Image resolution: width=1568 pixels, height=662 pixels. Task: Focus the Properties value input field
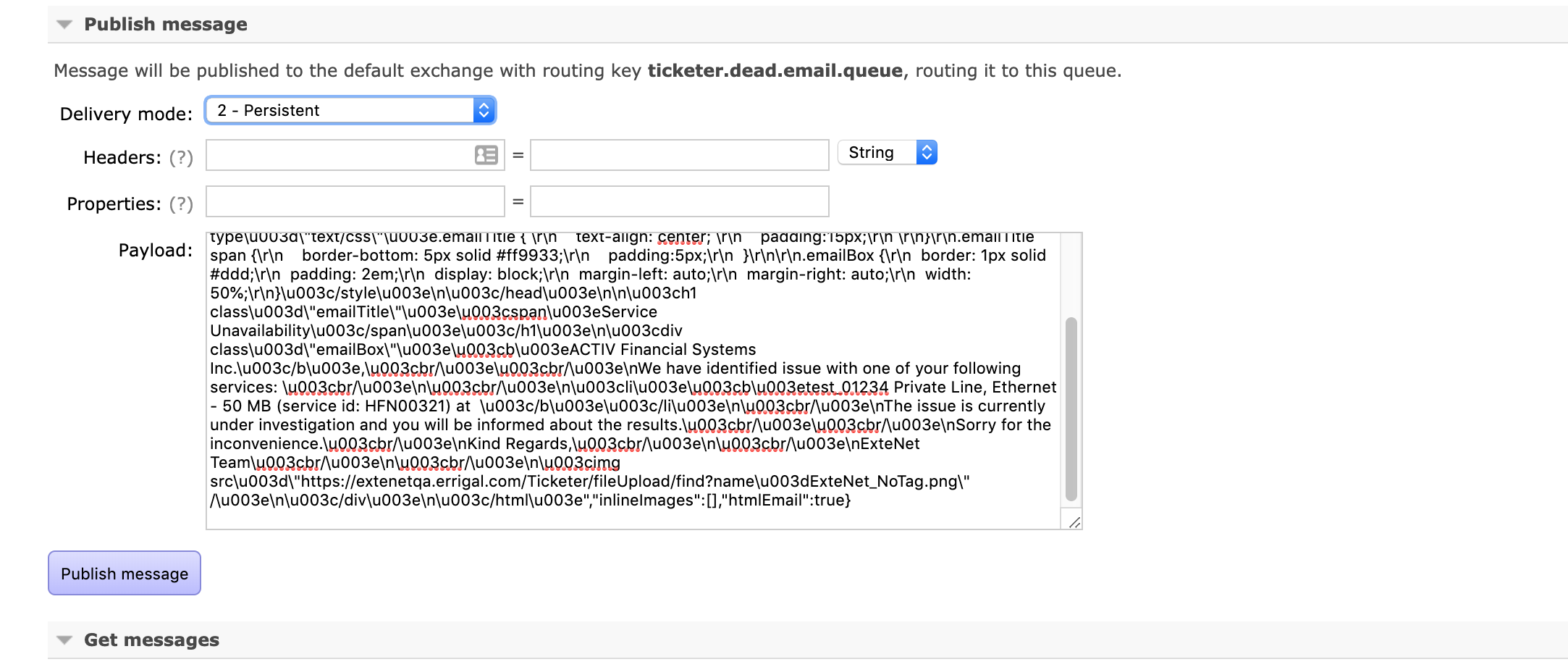point(679,201)
